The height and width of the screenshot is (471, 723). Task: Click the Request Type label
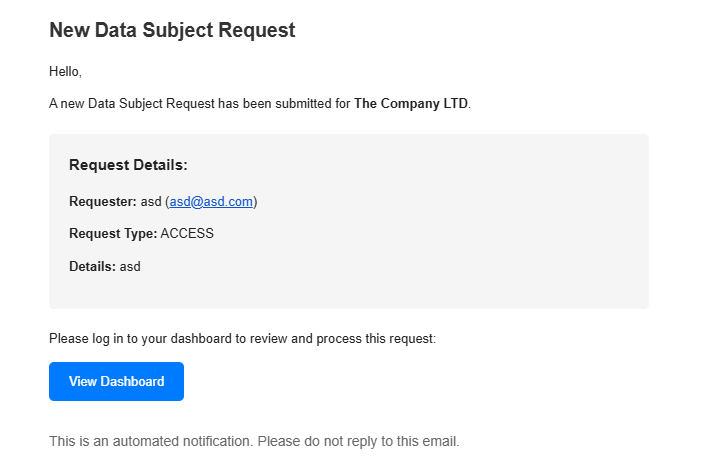click(113, 233)
